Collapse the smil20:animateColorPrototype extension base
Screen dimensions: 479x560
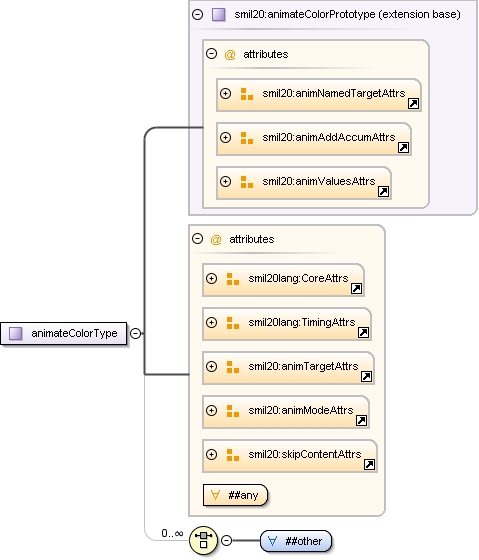(198, 14)
